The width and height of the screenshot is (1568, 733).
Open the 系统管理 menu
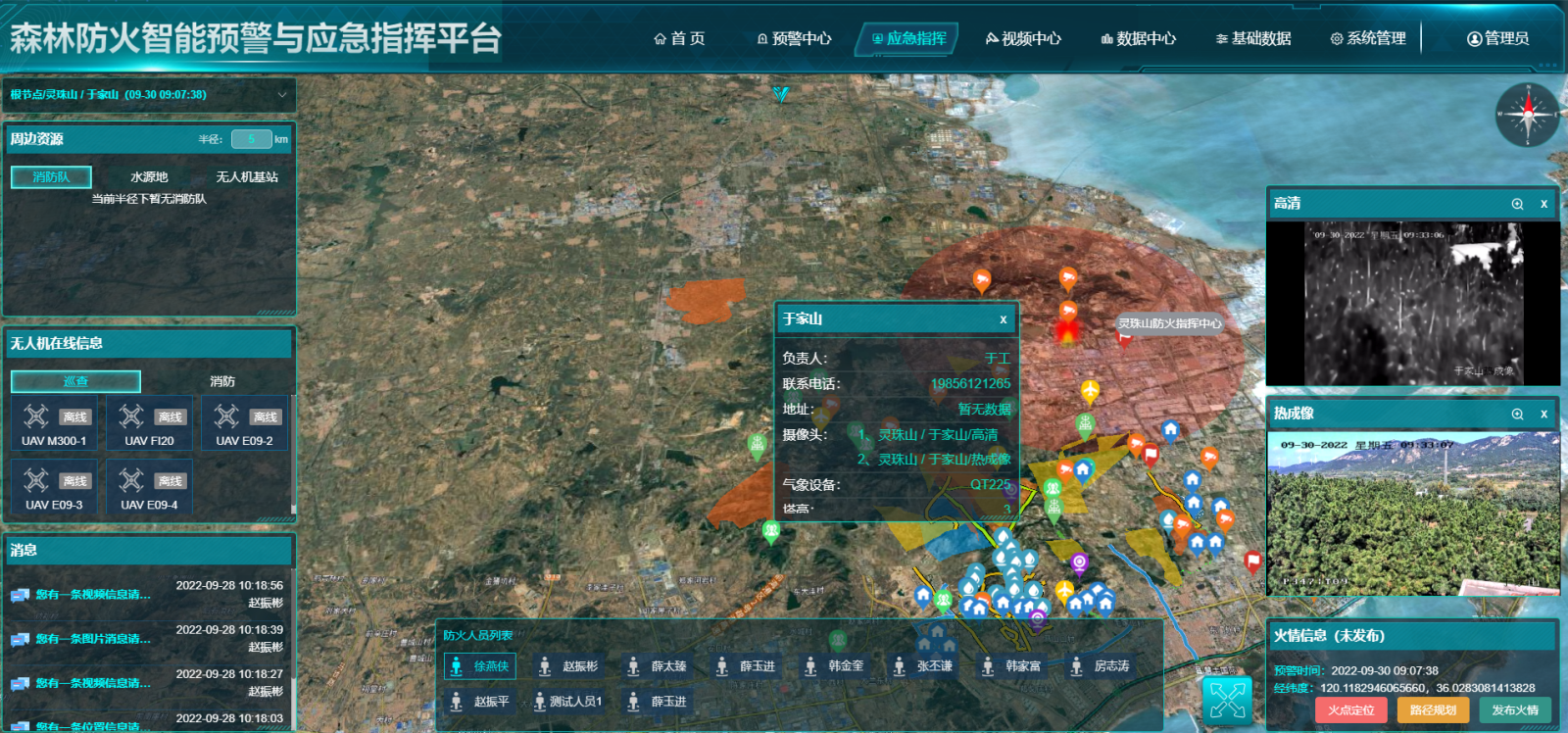(x=1368, y=39)
